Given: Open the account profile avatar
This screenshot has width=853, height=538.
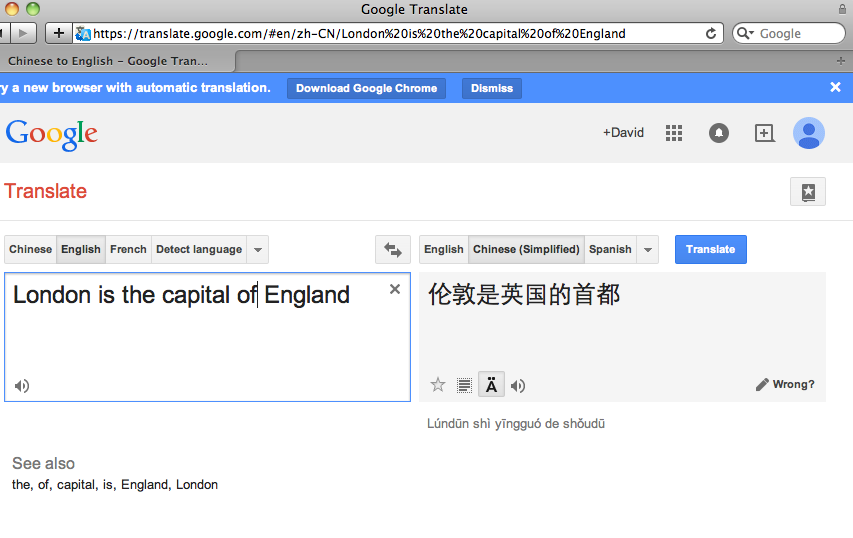Looking at the screenshot, I should (x=808, y=133).
